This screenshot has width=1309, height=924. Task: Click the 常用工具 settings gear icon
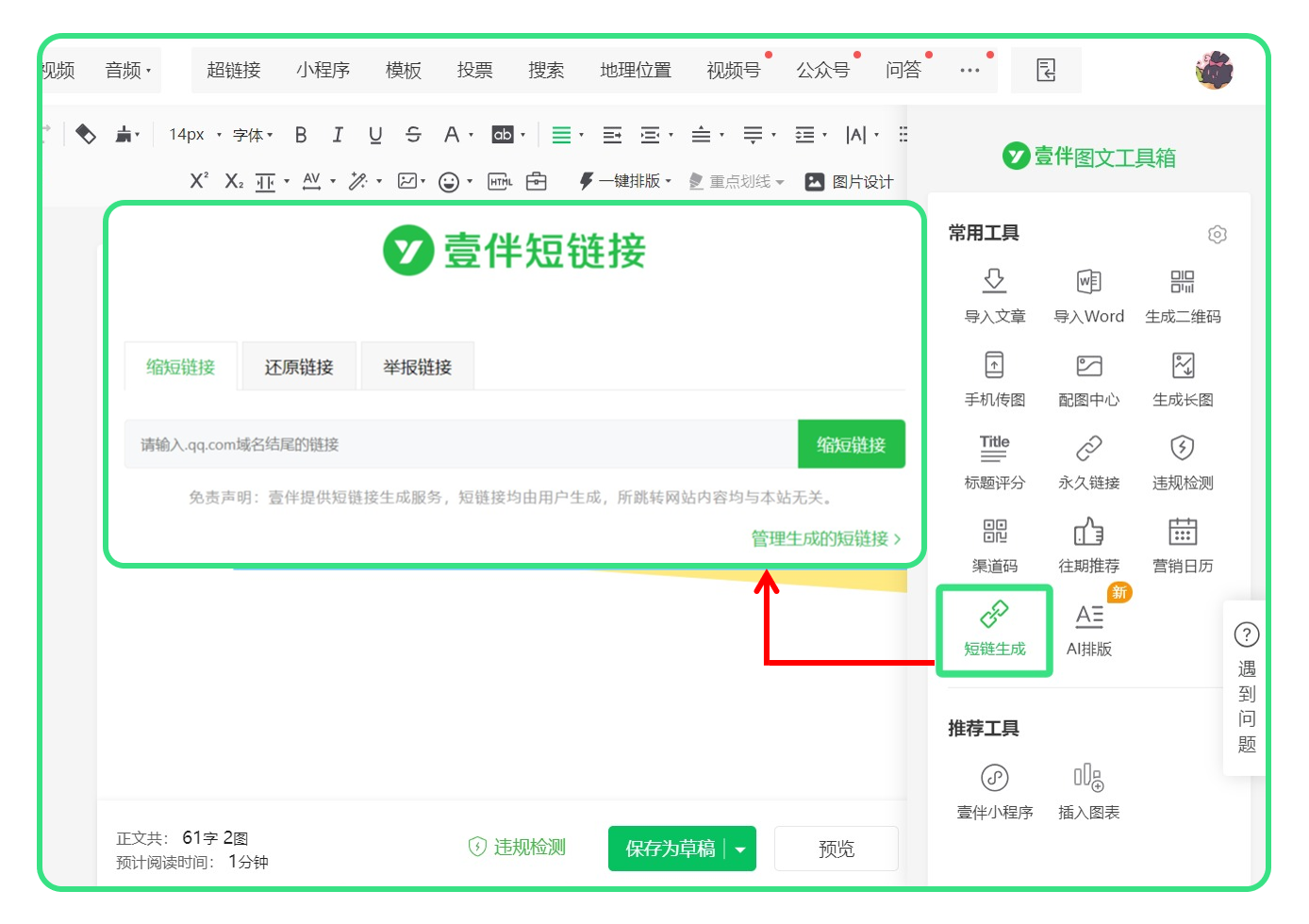pyautogui.click(x=1218, y=234)
